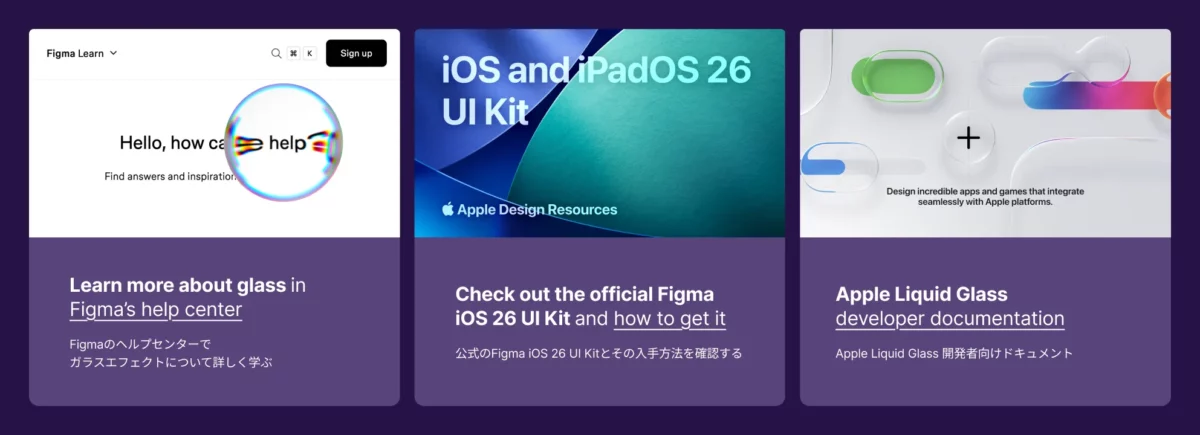This screenshot has height=435, width=1200.
Task: Click the search magnifier icon beside Sign up
Action: (x=276, y=53)
